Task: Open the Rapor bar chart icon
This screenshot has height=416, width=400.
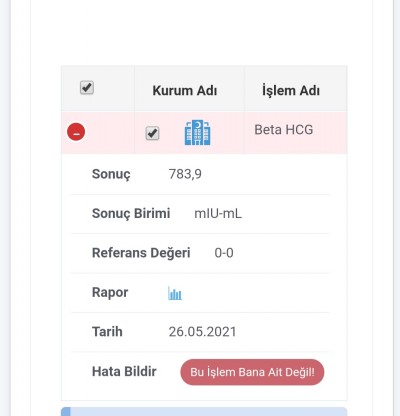Action: tap(175, 293)
